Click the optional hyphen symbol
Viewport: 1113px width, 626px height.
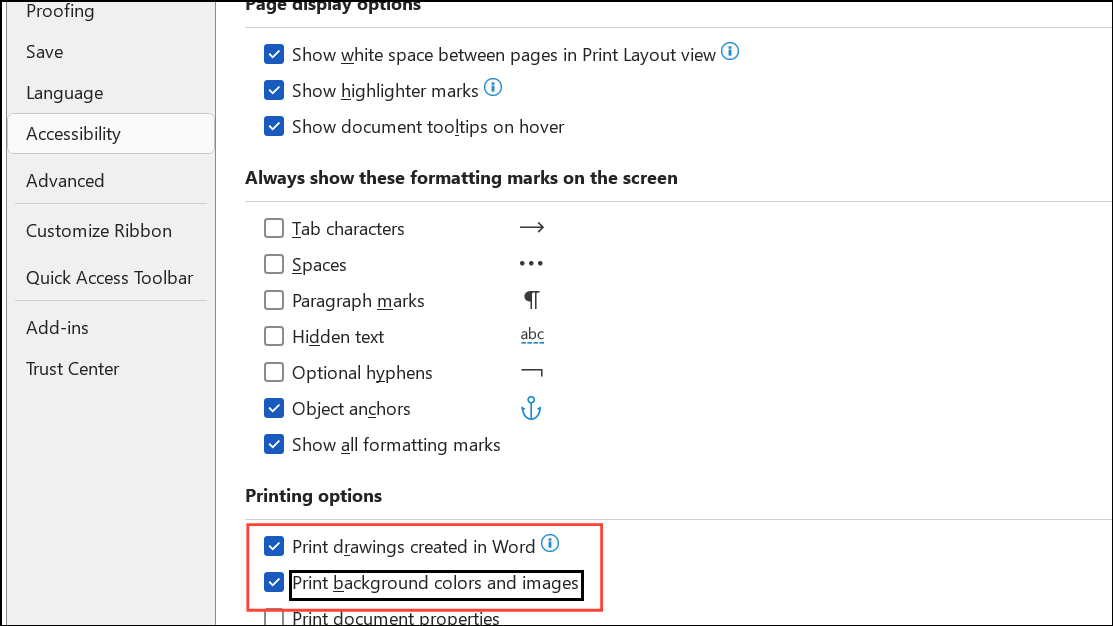click(531, 370)
